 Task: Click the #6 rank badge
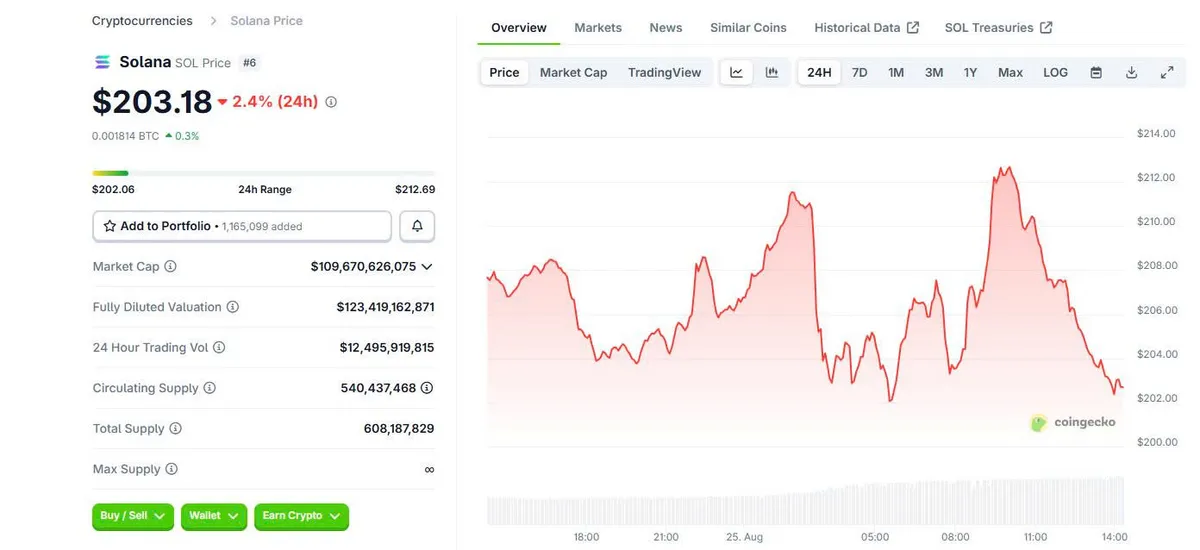[250, 62]
